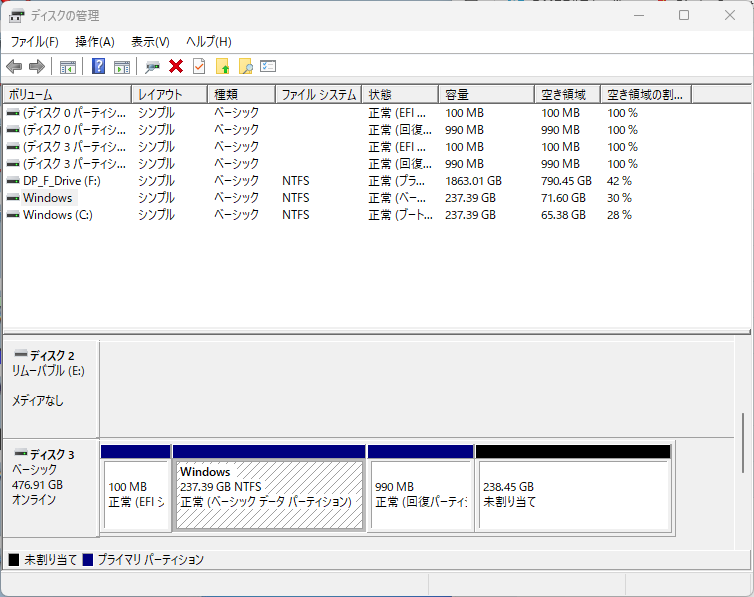Click the folder with green arrow icon

(223, 66)
